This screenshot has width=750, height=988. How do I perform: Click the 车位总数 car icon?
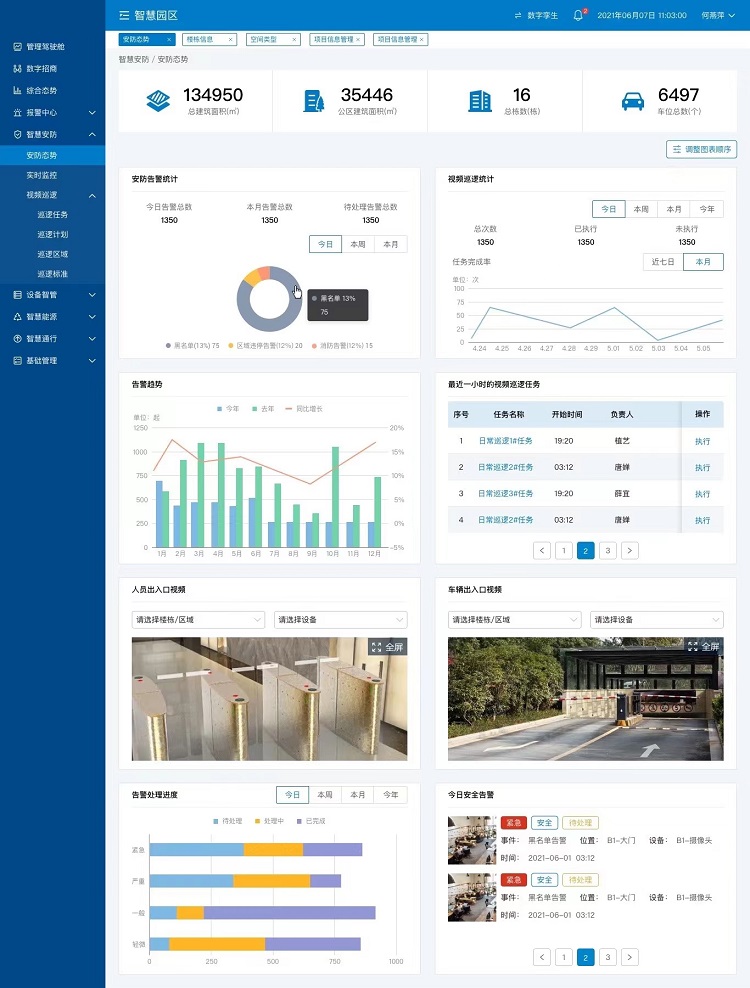(x=633, y=101)
